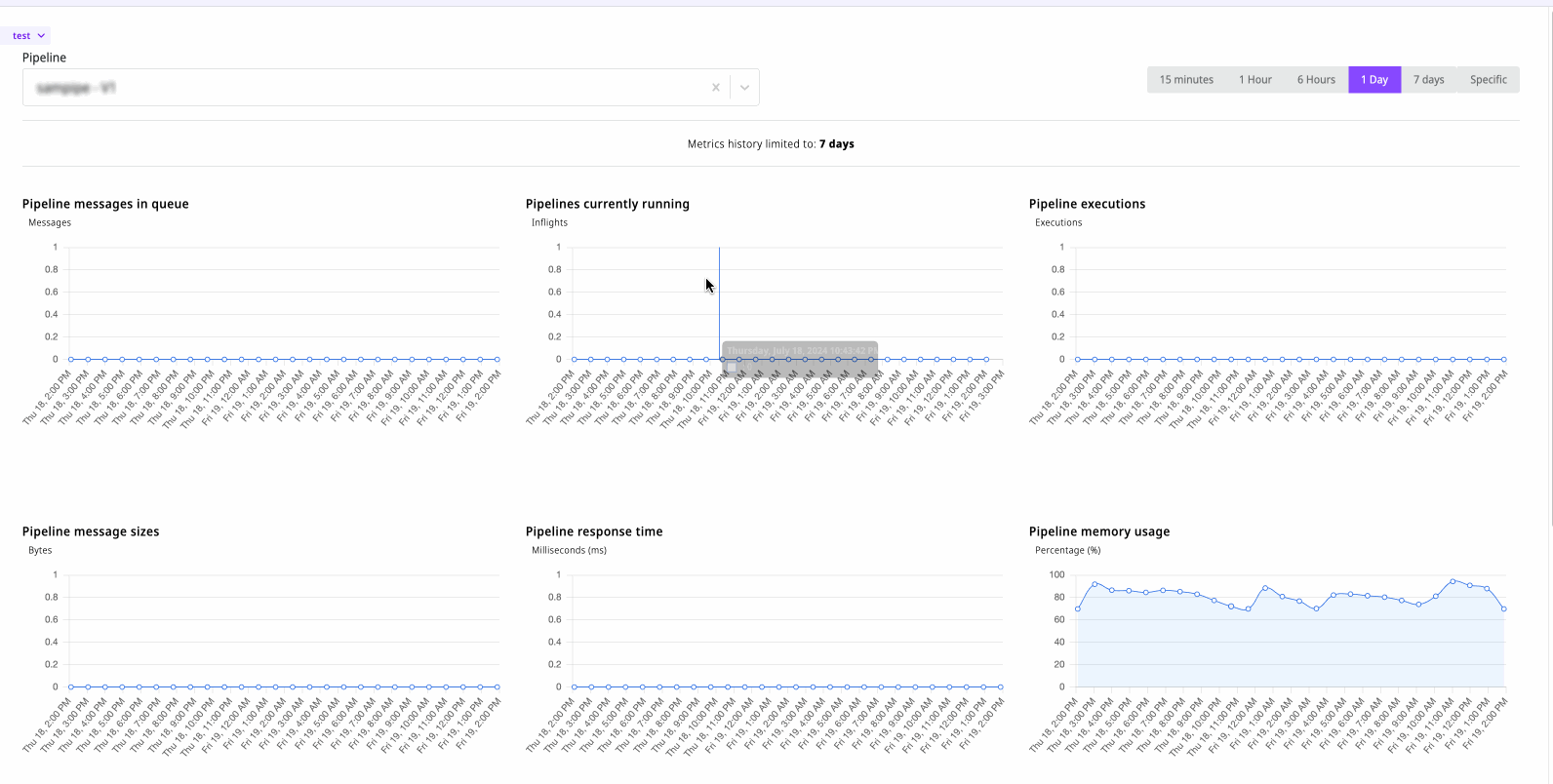This screenshot has width=1553, height=784.
Task: Click last data point in memory usage chart
Action: click(x=1504, y=609)
